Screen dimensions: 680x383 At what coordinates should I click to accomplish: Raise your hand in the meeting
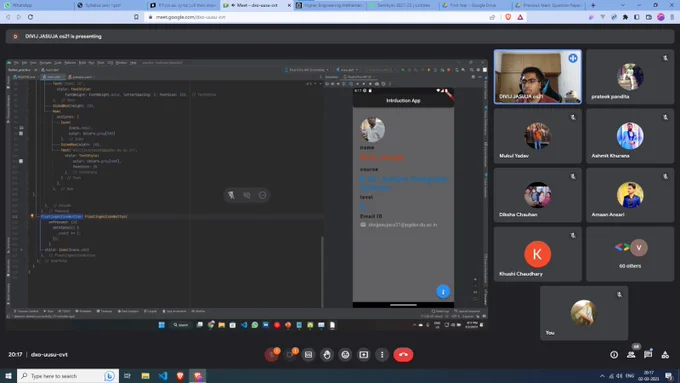click(327, 355)
